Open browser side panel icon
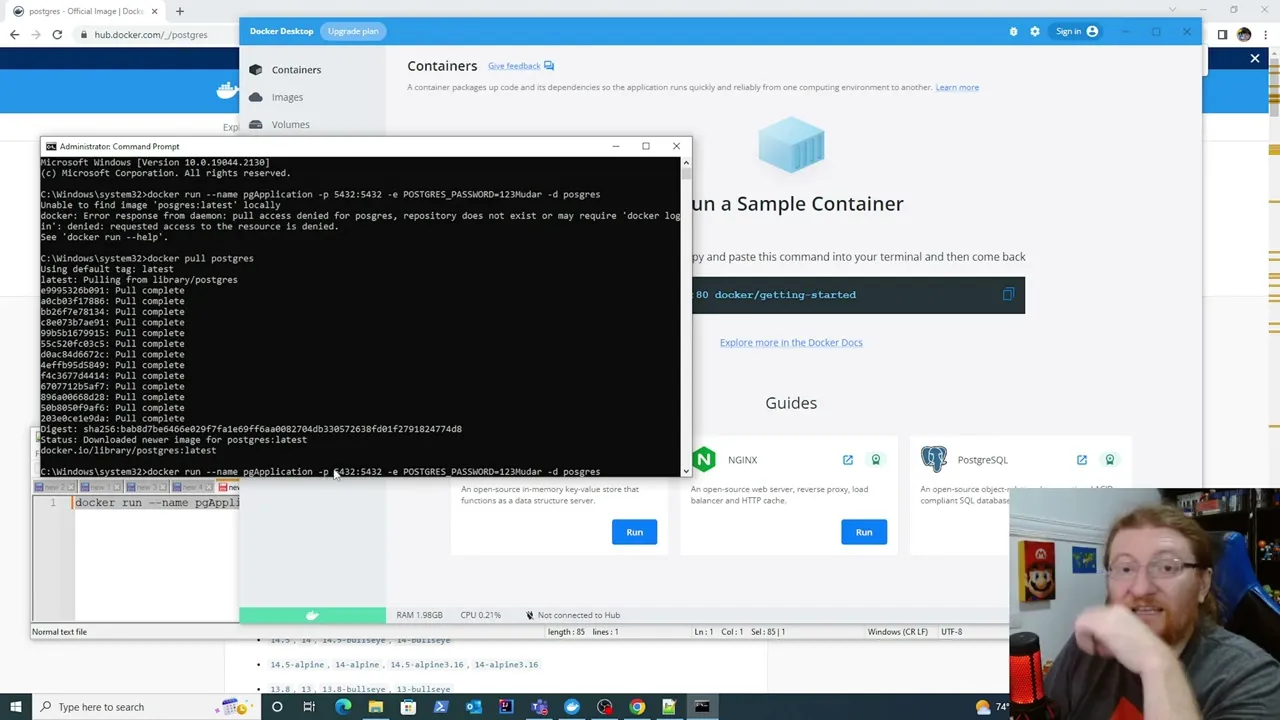The width and height of the screenshot is (1280, 720). click(x=1222, y=35)
